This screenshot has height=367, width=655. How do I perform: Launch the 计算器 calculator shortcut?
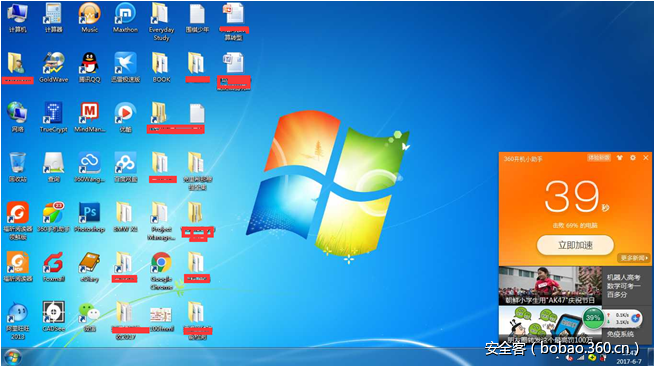(53, 18)
